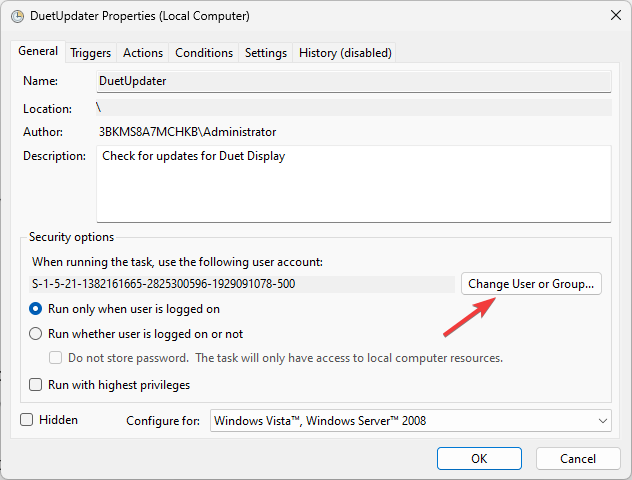
Task: Tick the Hidden checkbox
Action: click(x=27, y=420)
